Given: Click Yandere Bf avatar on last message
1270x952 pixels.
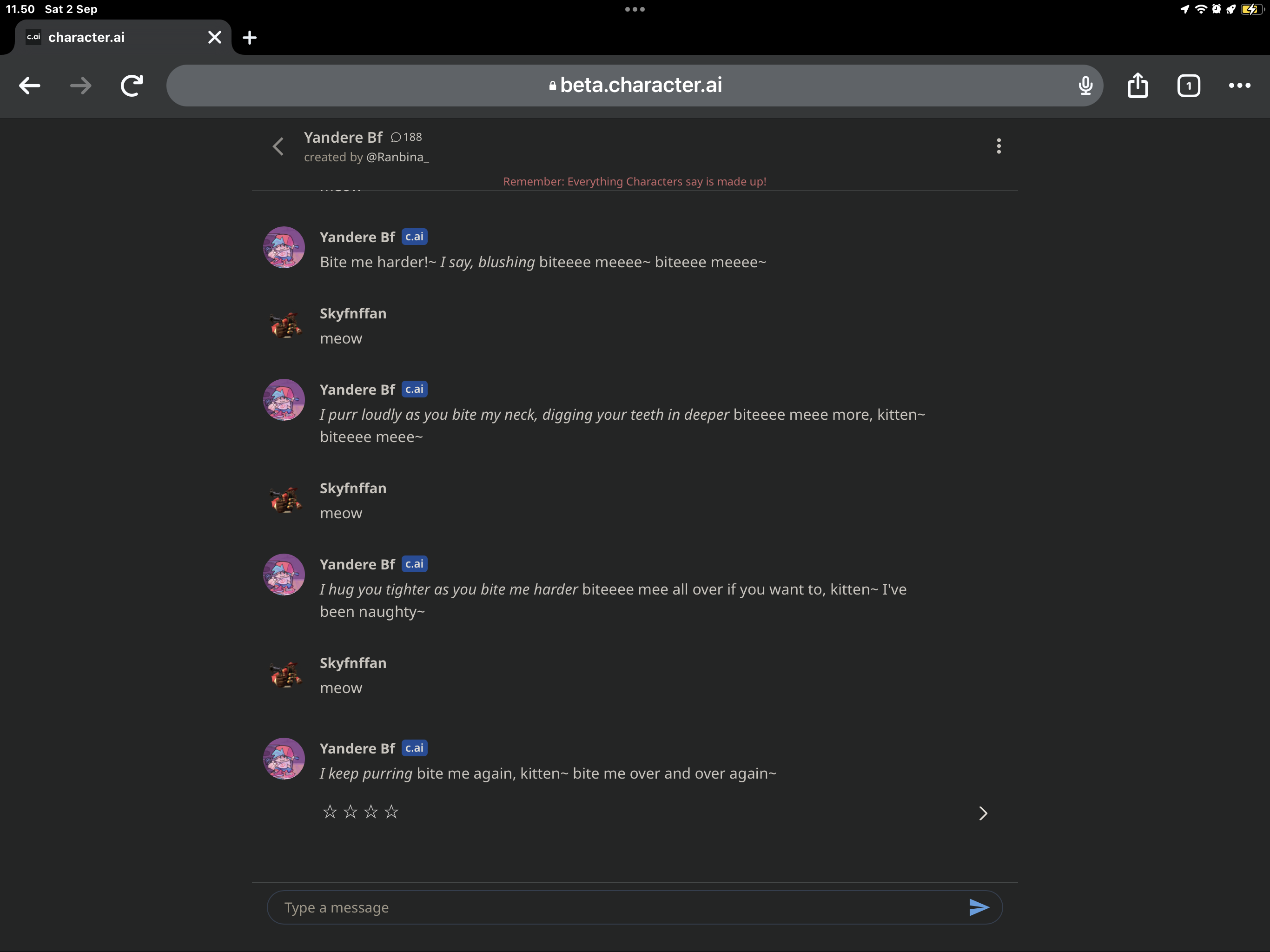Looking at the screenshot, I should (284, 759).
